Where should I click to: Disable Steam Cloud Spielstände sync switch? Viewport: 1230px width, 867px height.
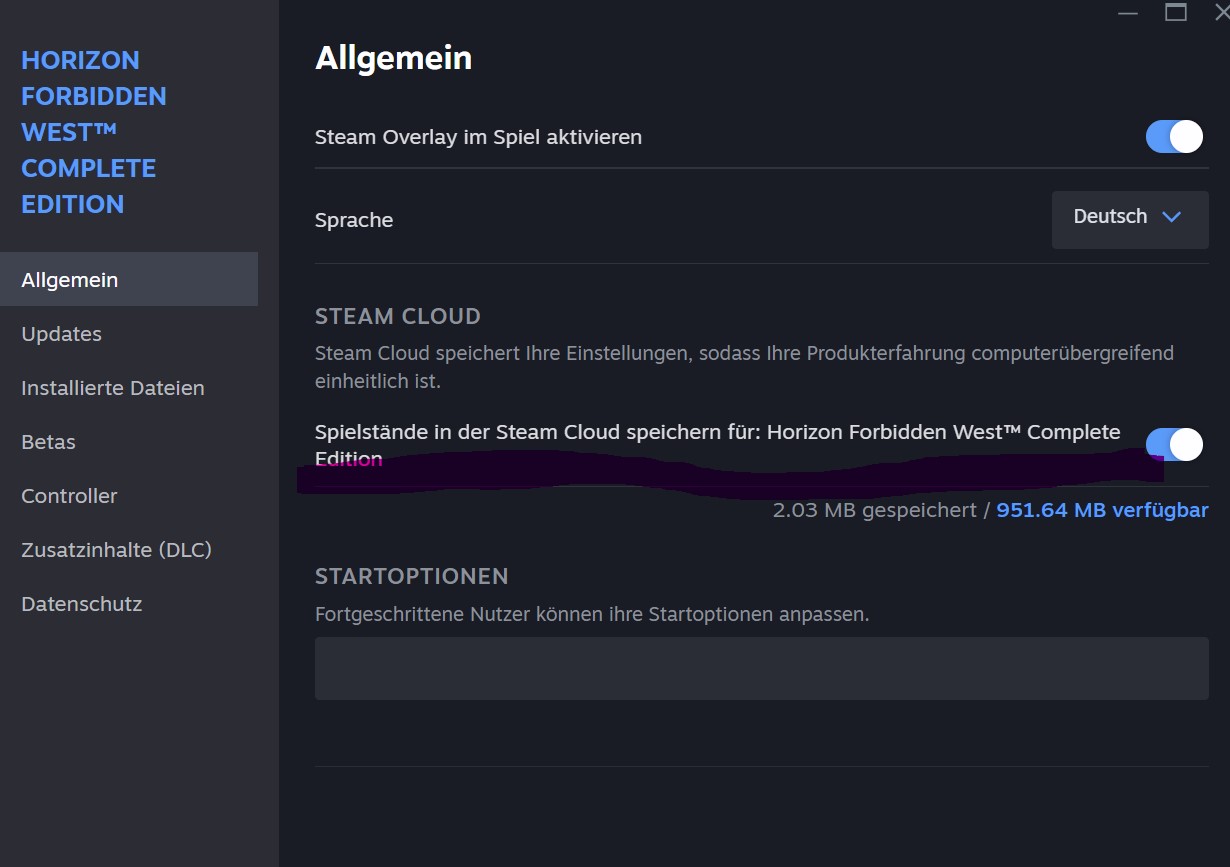tap(1174, 444)
